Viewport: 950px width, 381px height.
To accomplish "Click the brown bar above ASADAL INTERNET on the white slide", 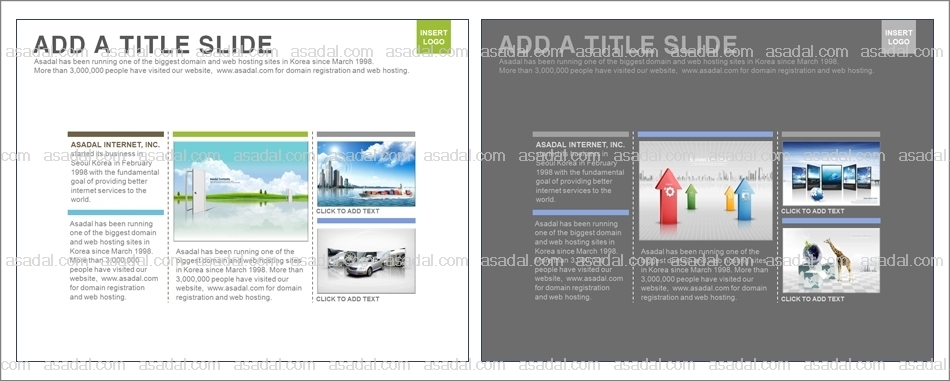I will (116, 134).
